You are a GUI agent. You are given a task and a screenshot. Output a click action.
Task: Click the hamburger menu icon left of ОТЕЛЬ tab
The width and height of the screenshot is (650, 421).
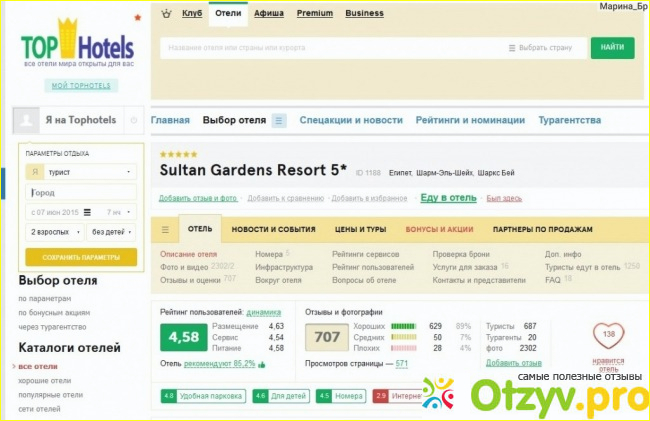165,229
